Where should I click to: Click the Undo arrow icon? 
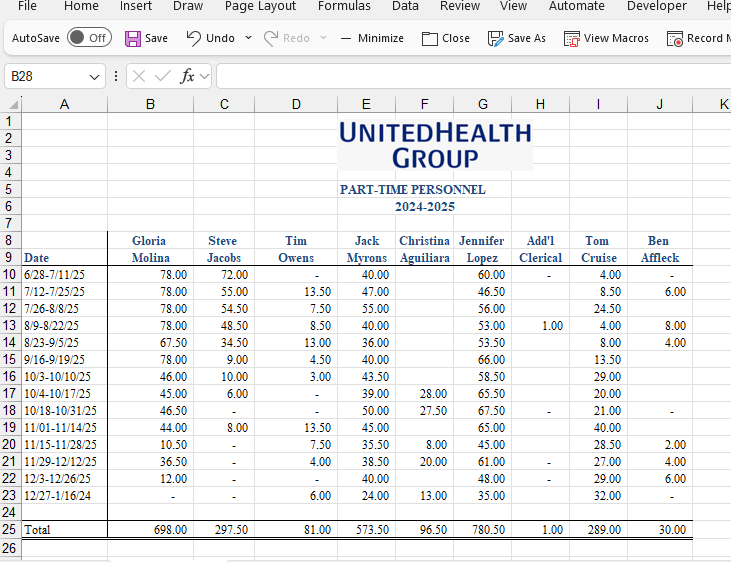click(x=194, y=38)
